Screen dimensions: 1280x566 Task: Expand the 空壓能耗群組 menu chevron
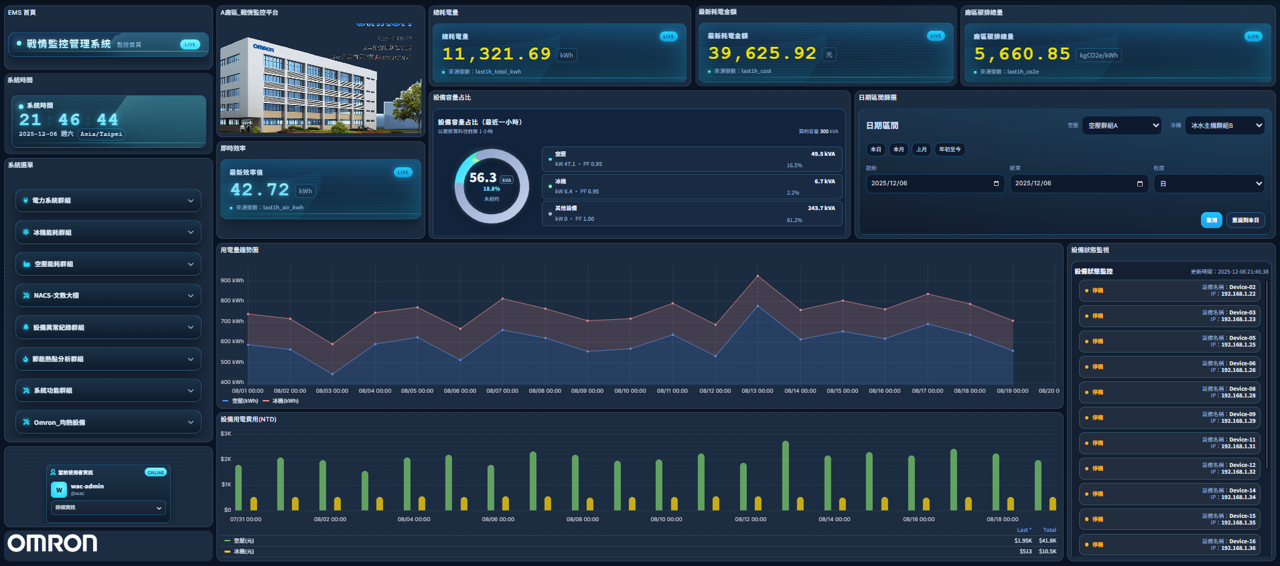click(x=191, y=264)
